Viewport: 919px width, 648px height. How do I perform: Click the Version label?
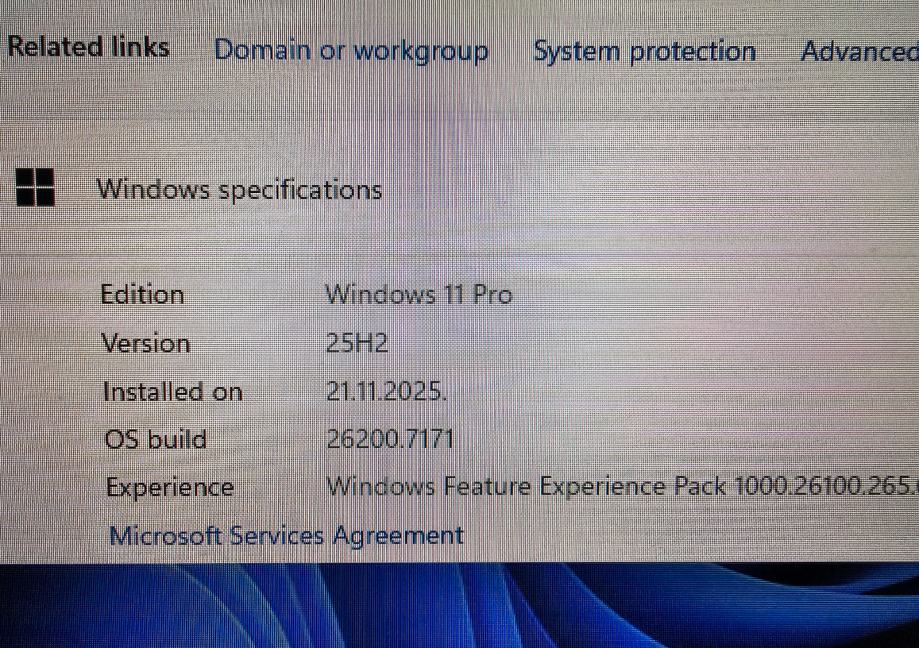point(146,343)
